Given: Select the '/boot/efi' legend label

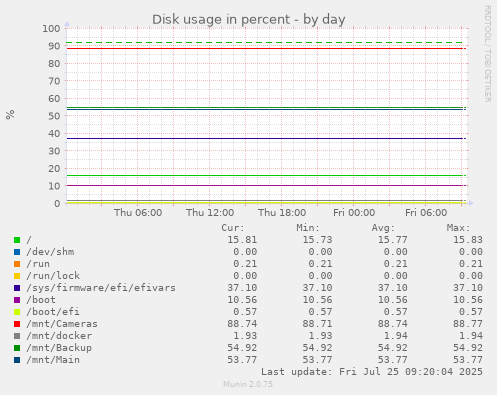Looking at the screenshot, I should coord(53,312).
